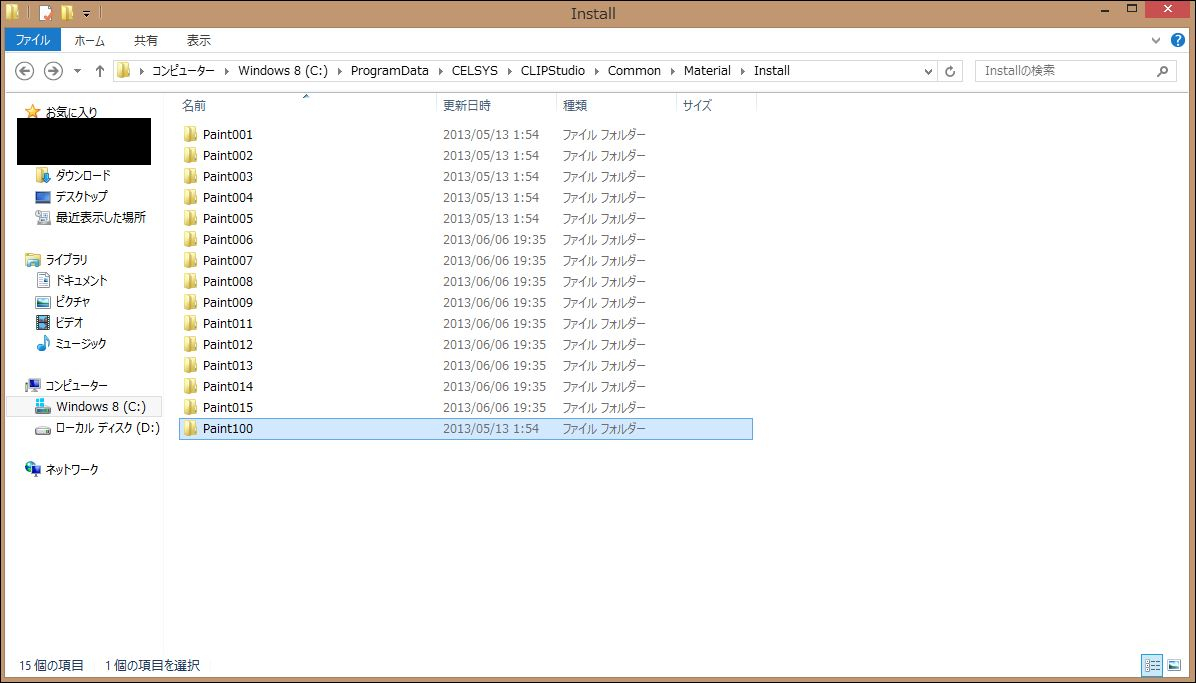Open ドキュメント library
This screenshot has width=1196, height=683.
pyautogui.click(x=82, y=281)
